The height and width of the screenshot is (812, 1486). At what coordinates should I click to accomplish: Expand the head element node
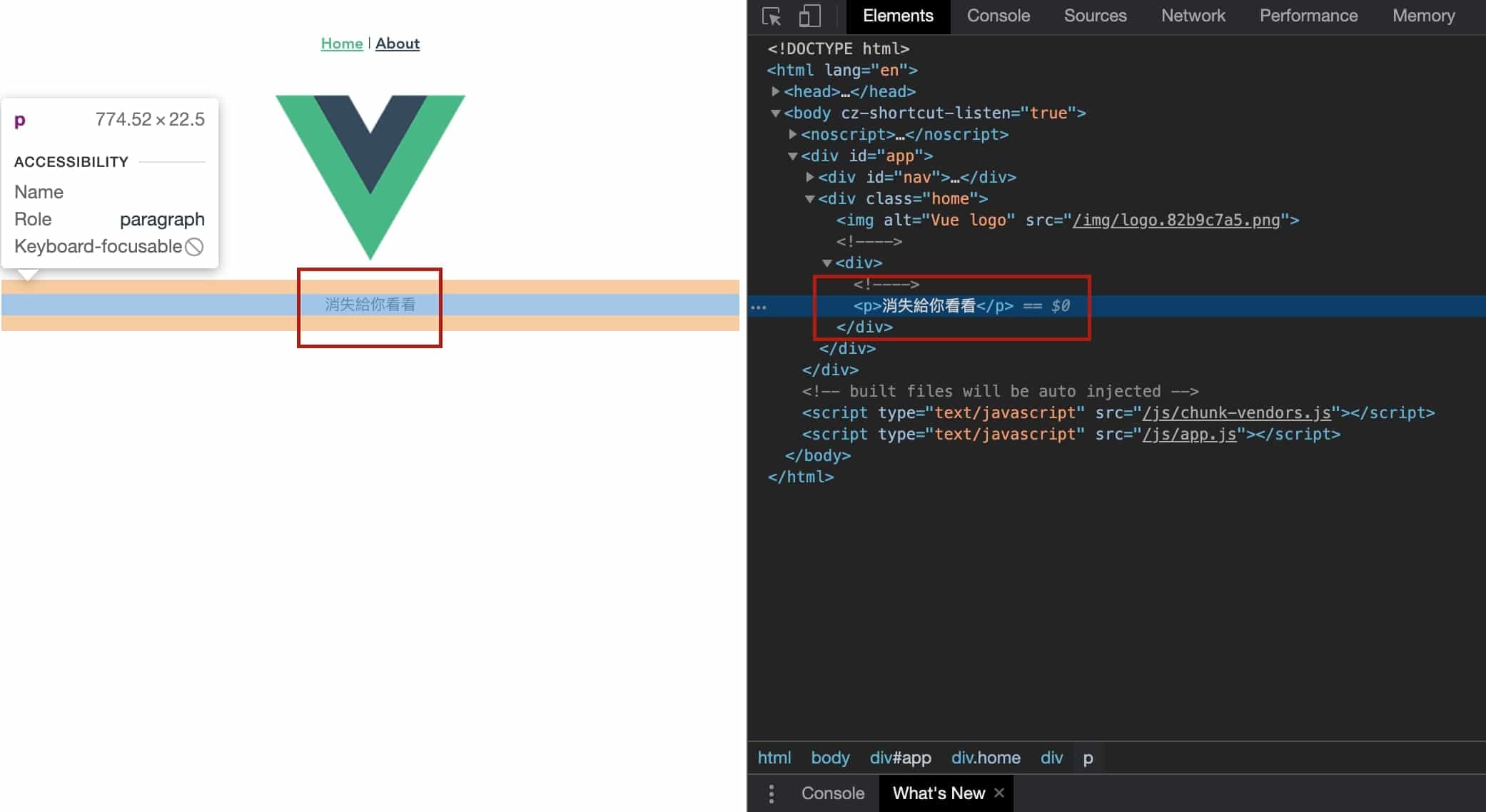(x=775, y=91)
